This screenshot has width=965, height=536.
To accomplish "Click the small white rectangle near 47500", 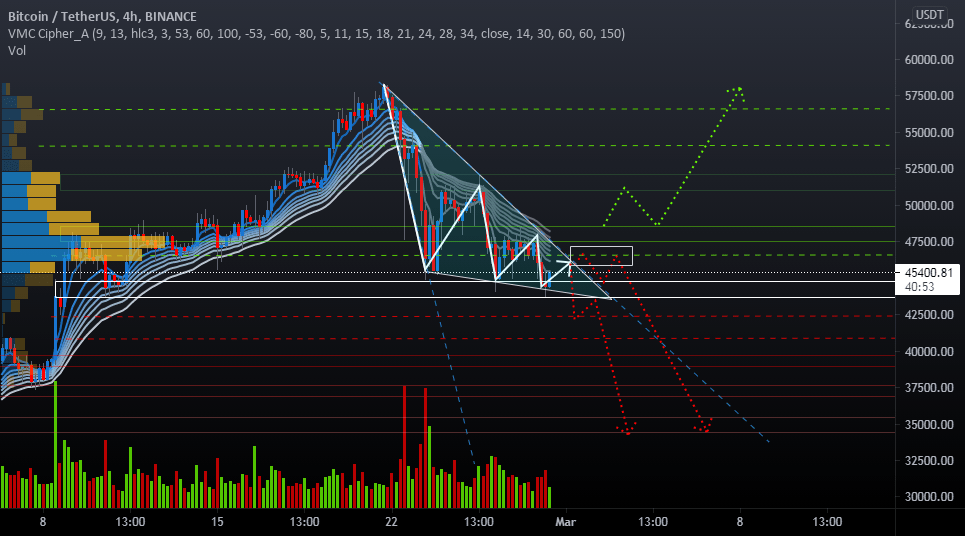I will [601, 256].
